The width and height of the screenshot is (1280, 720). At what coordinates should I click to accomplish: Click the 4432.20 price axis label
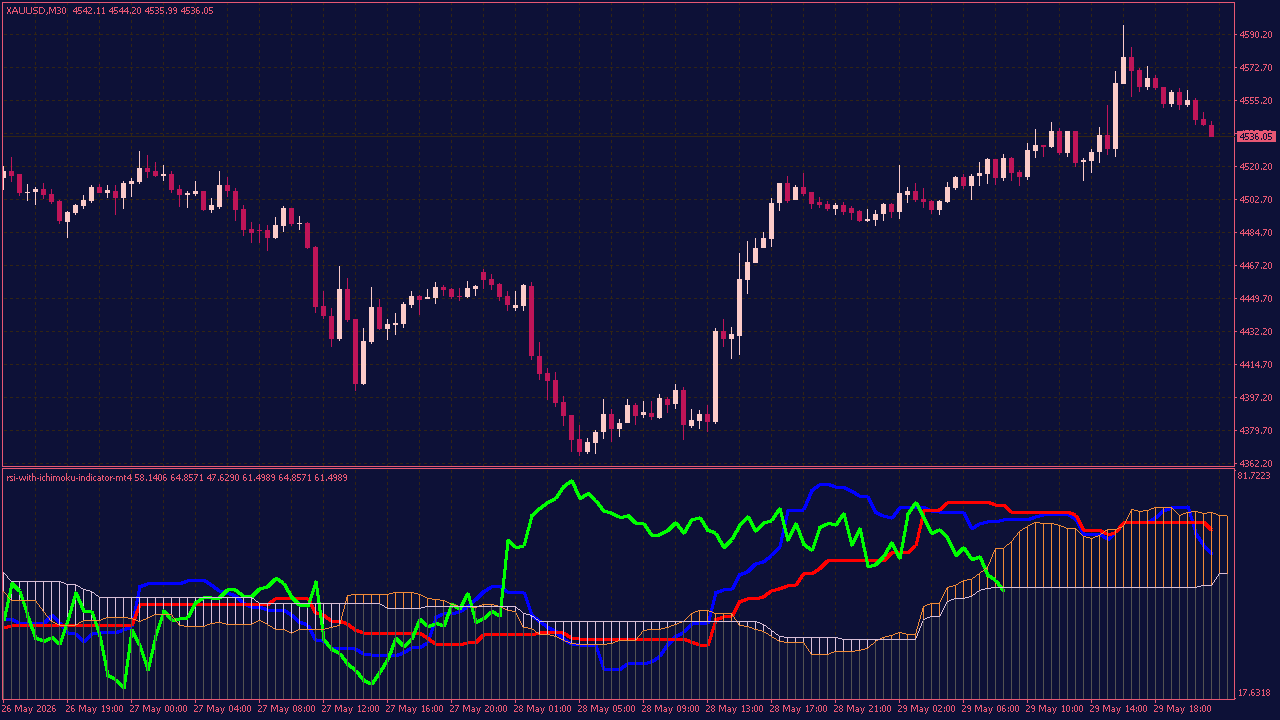tap(1255, 332)
